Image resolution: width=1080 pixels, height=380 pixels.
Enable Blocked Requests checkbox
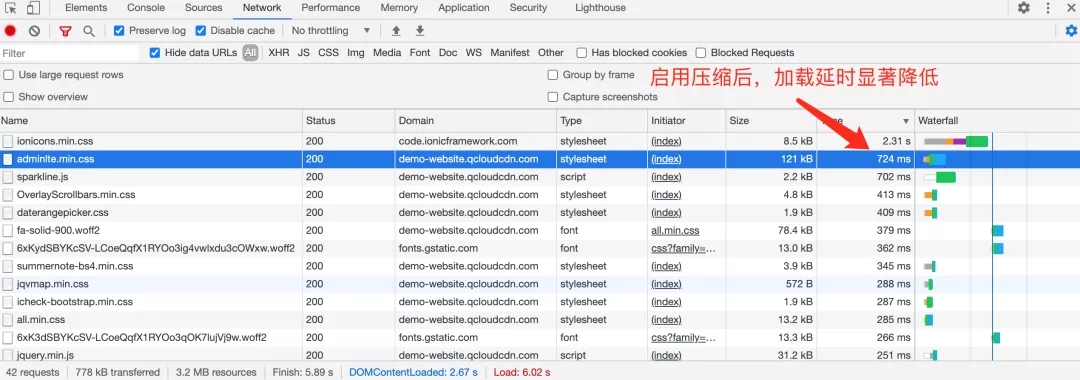[x=701, y=53]
